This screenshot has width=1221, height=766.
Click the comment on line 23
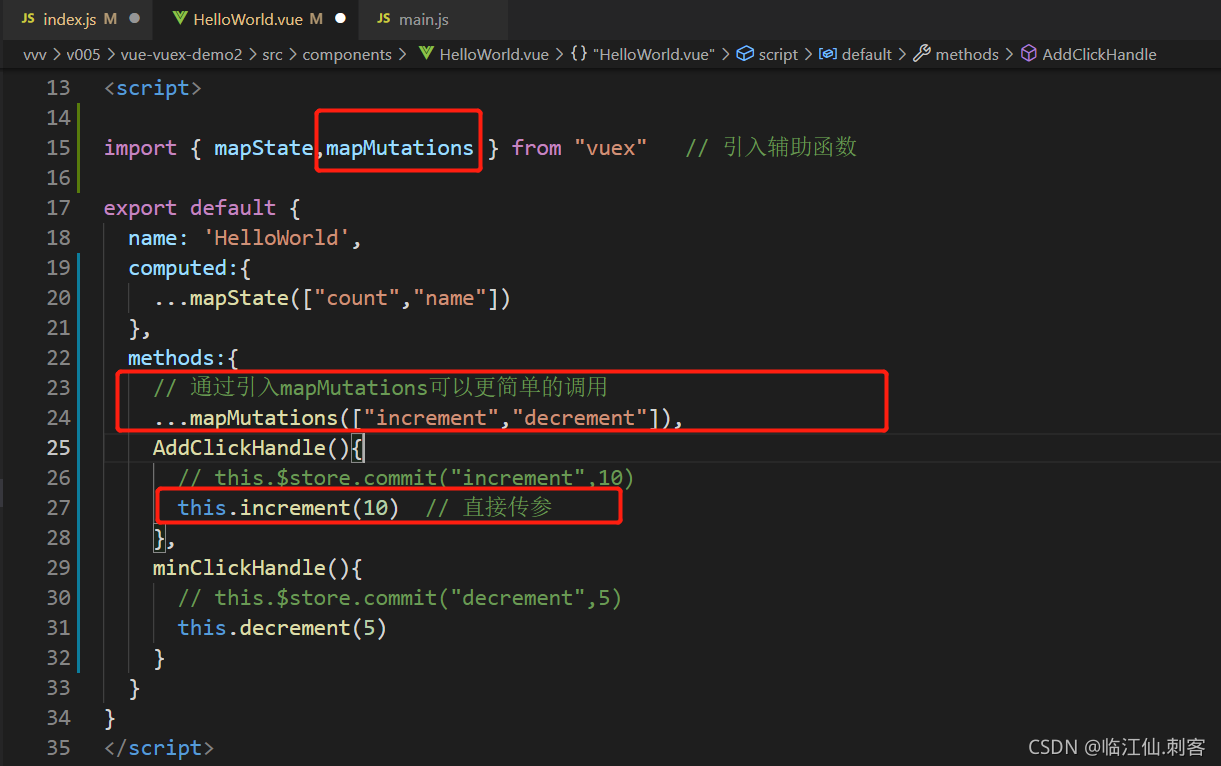[x=380, y=388]
